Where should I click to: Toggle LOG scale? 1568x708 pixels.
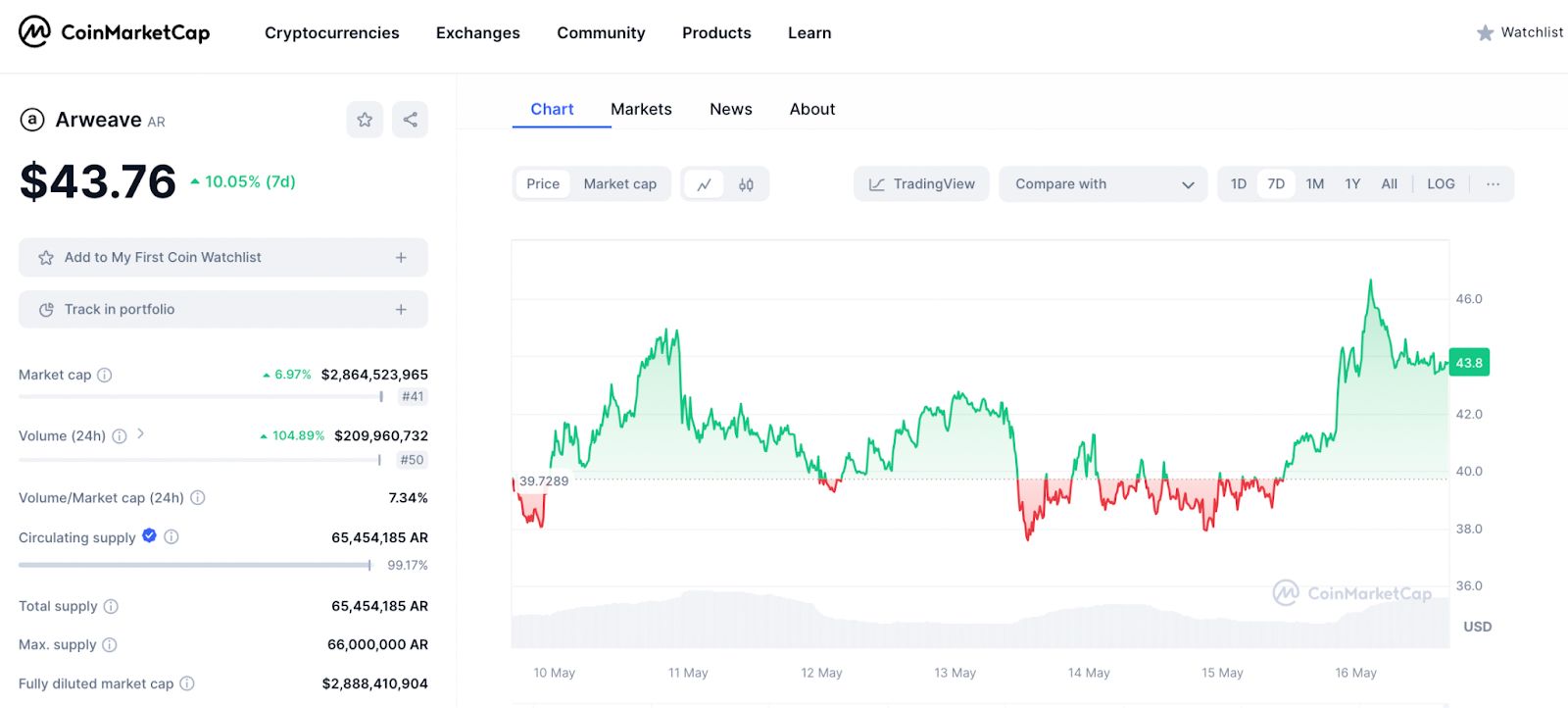click(1441, 184)
